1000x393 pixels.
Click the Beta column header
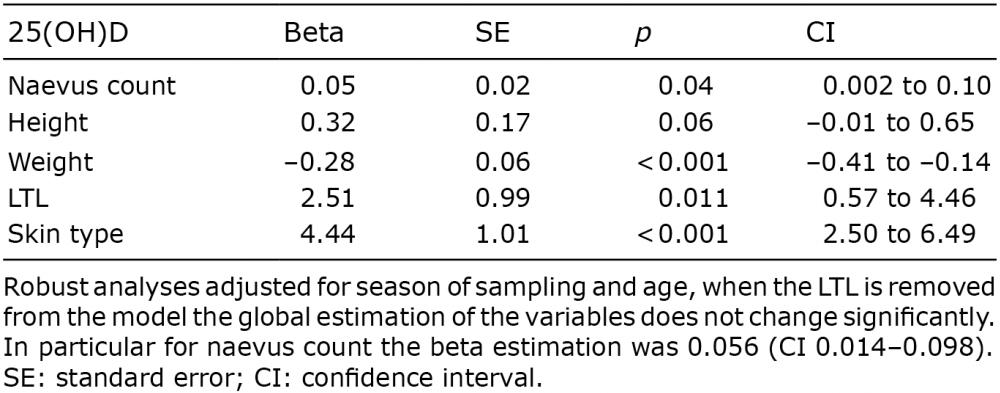[x=313, y=34]
